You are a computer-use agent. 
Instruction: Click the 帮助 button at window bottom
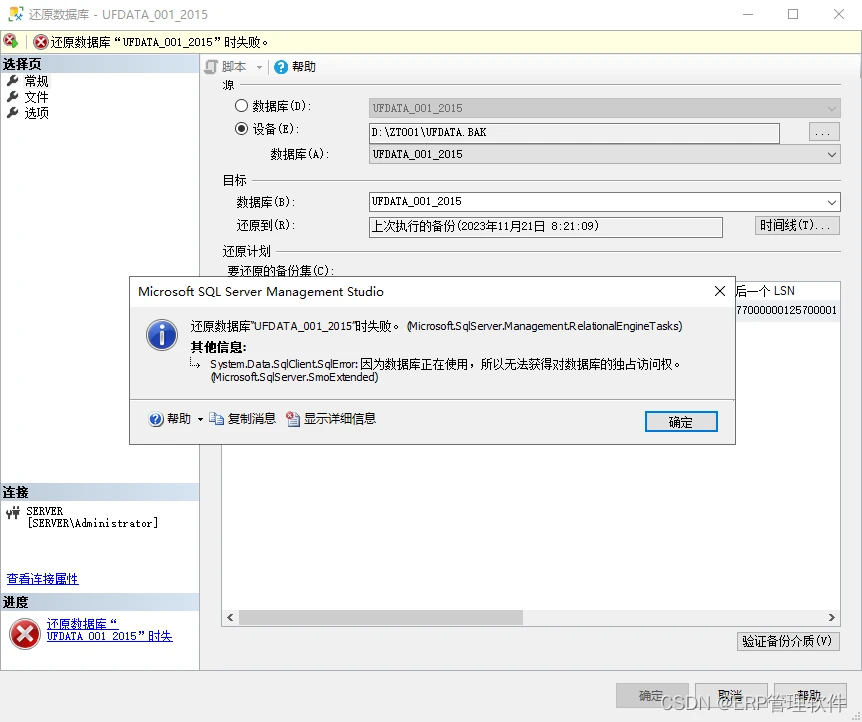[x=810, y=696]
